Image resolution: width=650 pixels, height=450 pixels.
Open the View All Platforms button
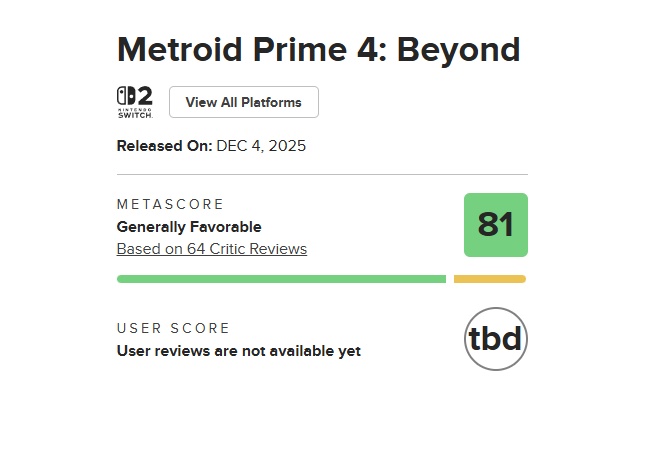click(x=243, y=102)
